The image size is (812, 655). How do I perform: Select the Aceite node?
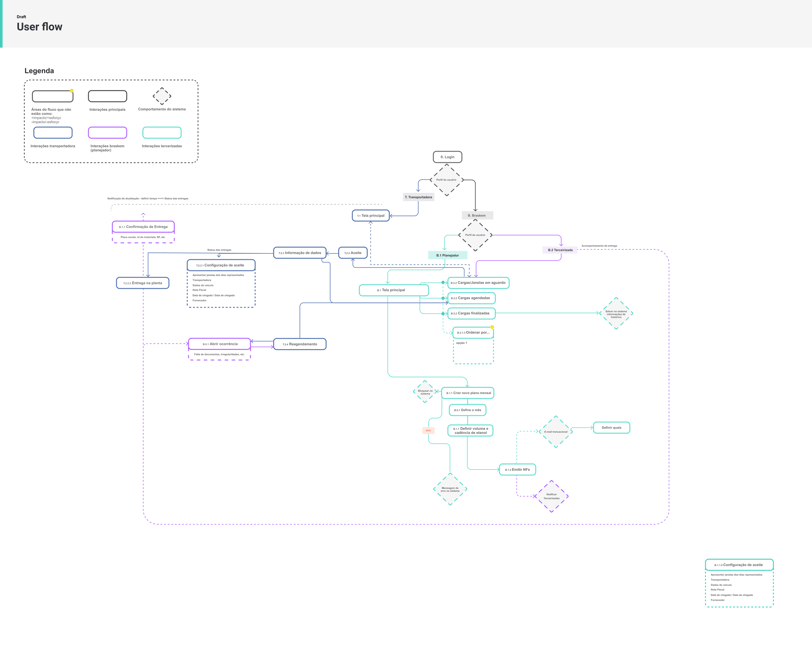click(353, 253)
